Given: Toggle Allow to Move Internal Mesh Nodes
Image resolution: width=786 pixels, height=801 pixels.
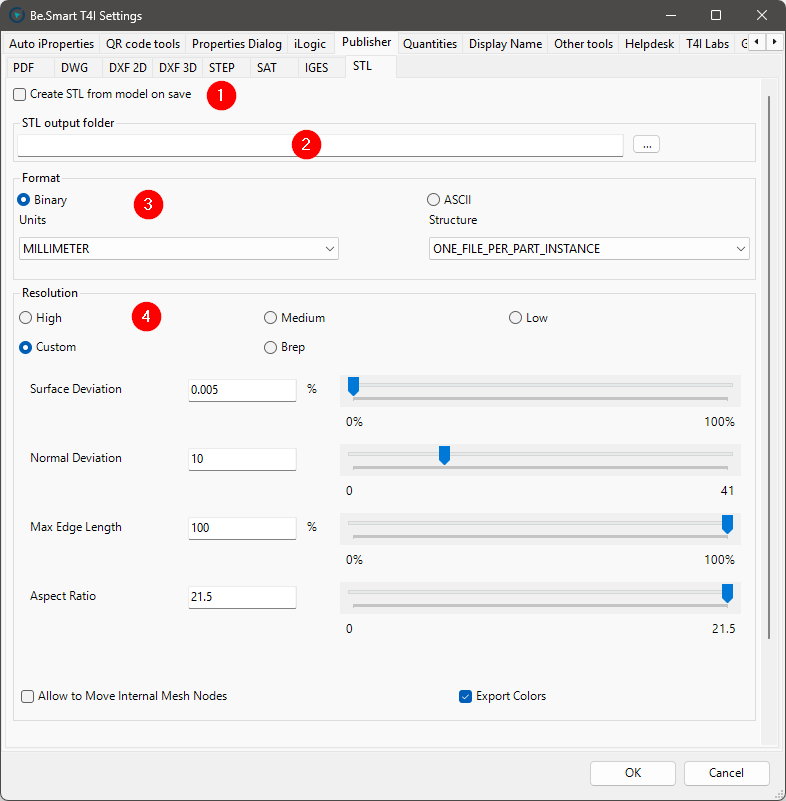Looking at the screenshot, I should coord(28,696).
